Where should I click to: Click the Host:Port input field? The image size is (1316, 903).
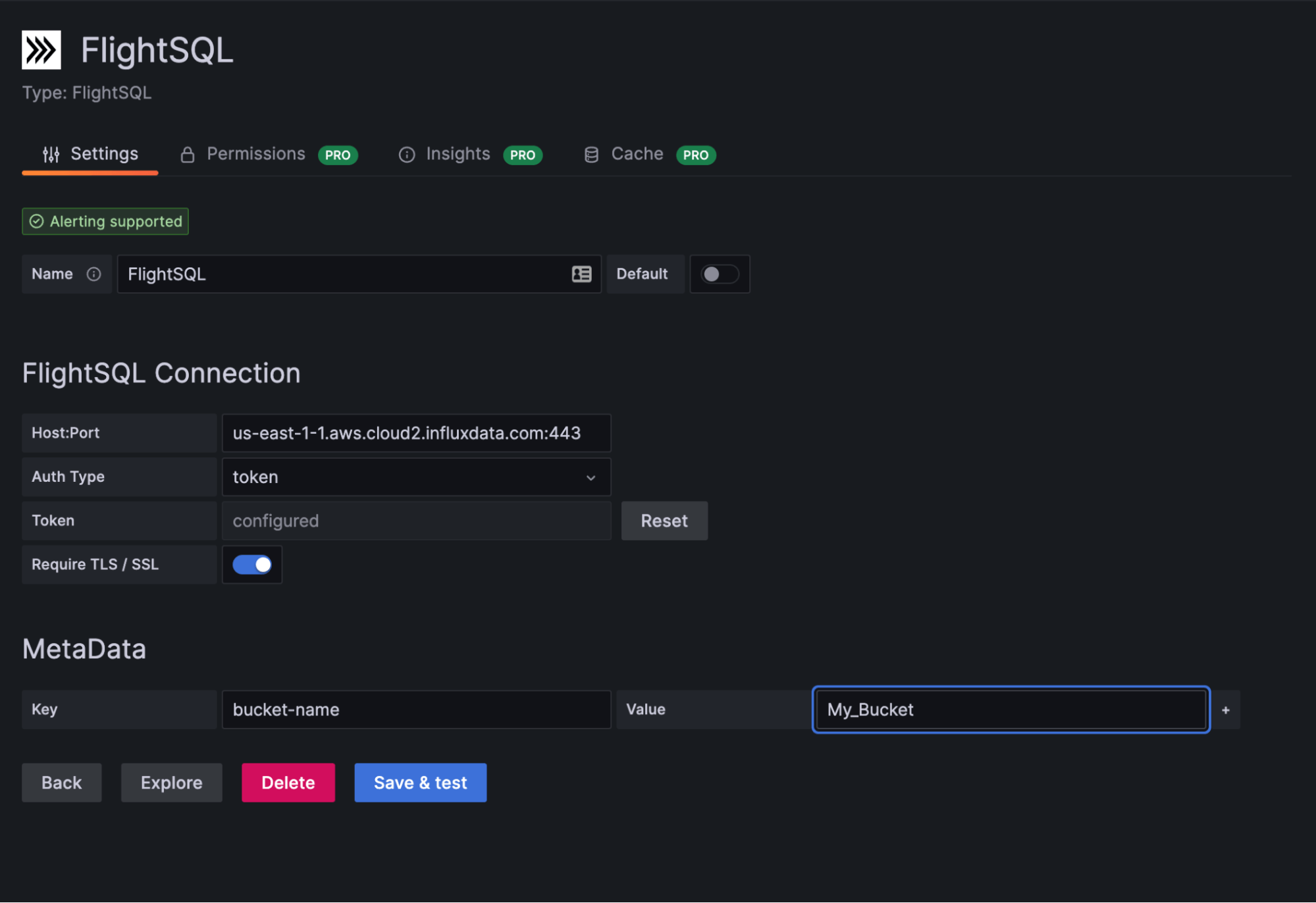point(416,433)
